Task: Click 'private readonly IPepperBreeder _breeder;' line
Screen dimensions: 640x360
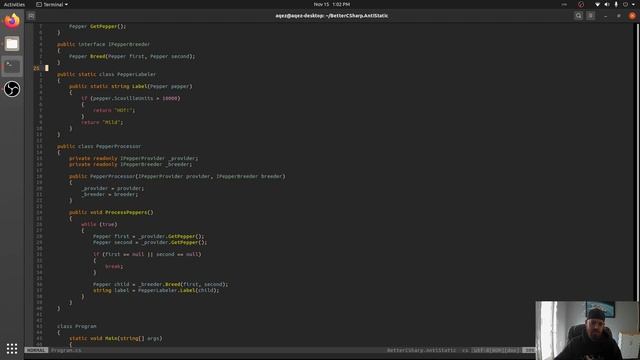Action: (130, 164)
